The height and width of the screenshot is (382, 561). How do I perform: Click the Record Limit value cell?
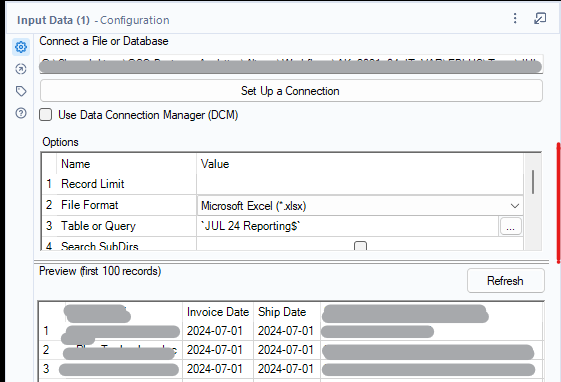point(360,184)
